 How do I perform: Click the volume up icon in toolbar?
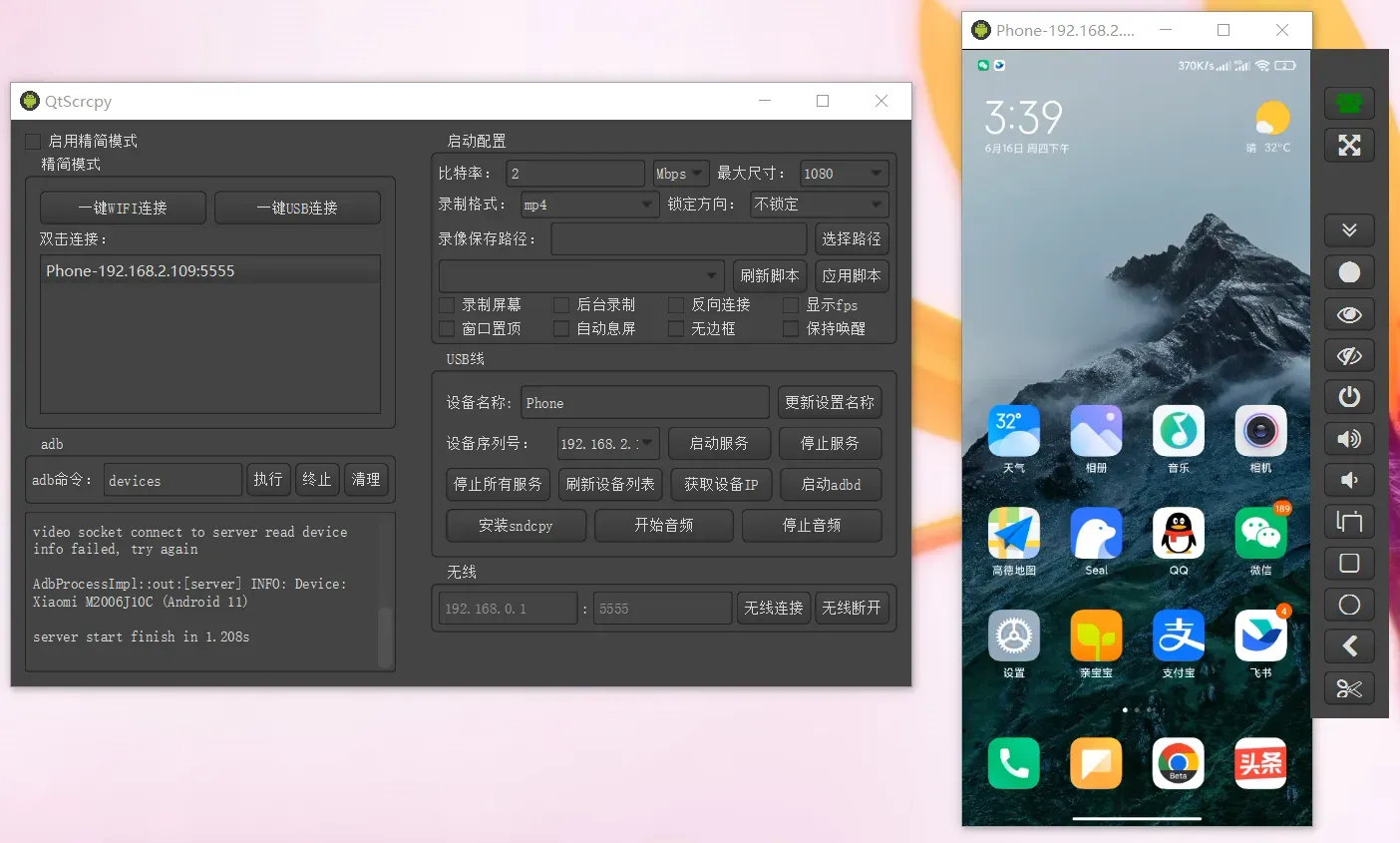coord(1349,439)
